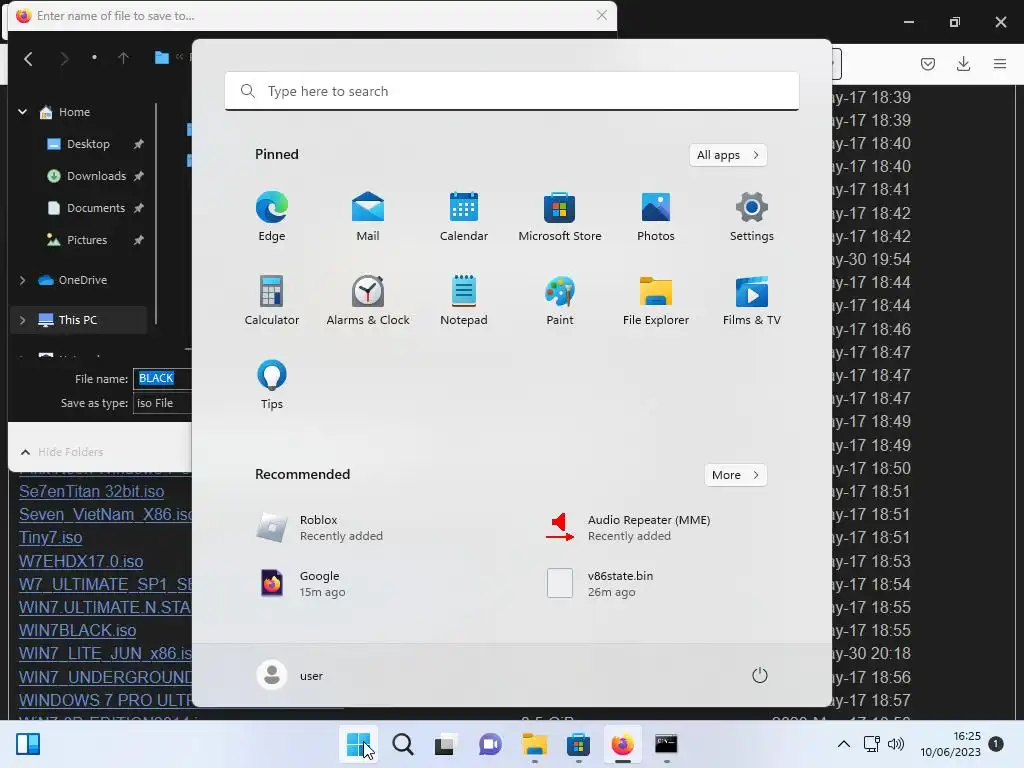Open the notification count badge
Screen dimensions: 1024x768
click(x=996, y=744)
